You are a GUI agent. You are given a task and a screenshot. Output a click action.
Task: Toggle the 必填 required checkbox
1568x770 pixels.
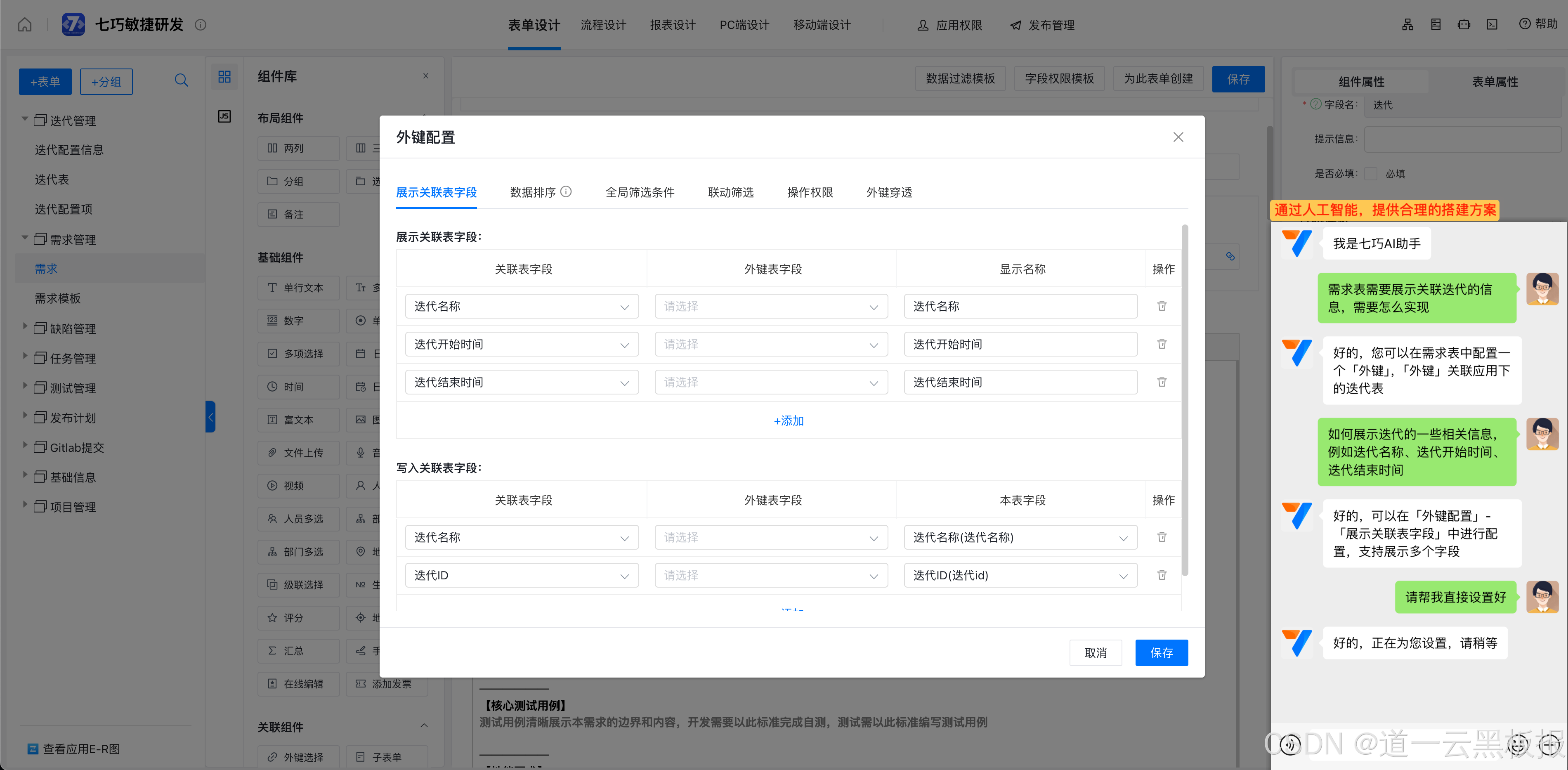tap(1371, 174)
